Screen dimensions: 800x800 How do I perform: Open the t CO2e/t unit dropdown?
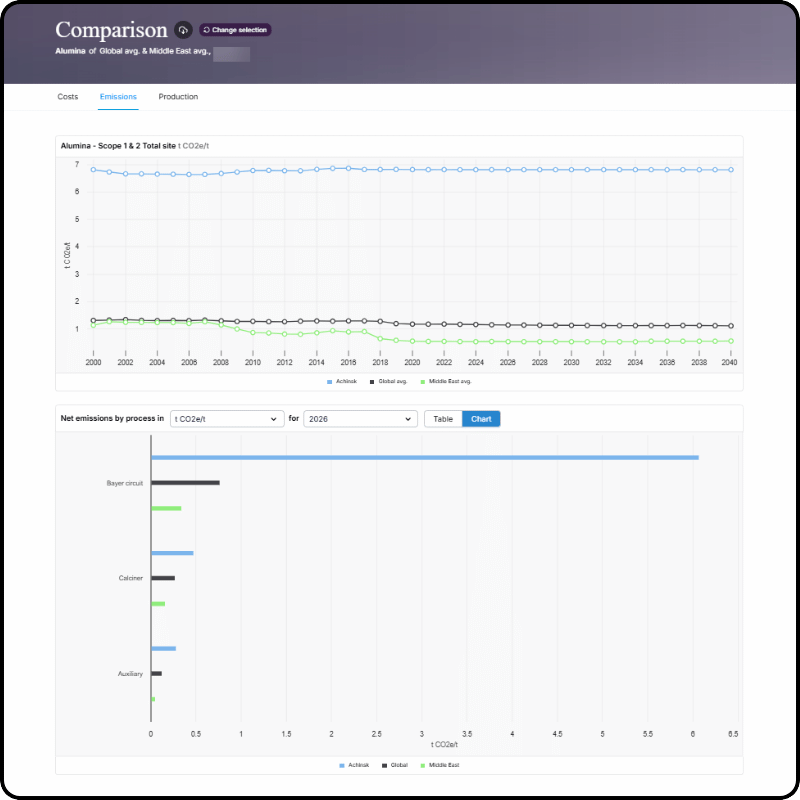227,419
